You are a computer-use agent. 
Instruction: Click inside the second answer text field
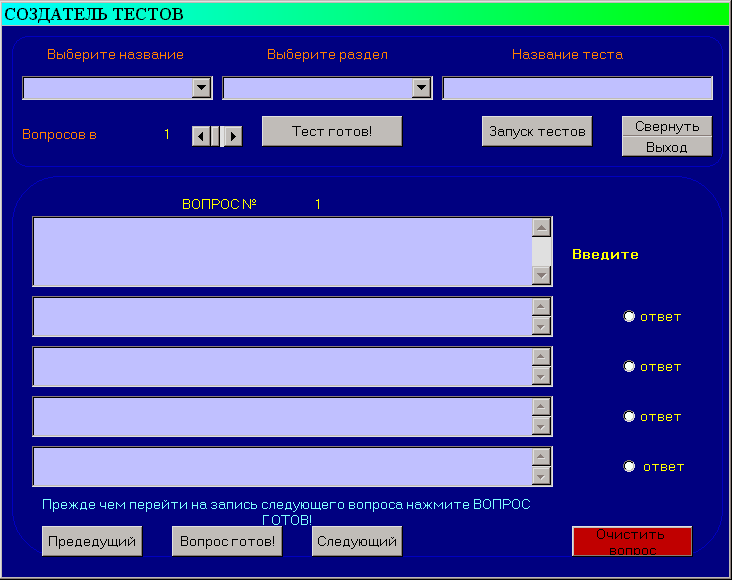click(283, 367)
